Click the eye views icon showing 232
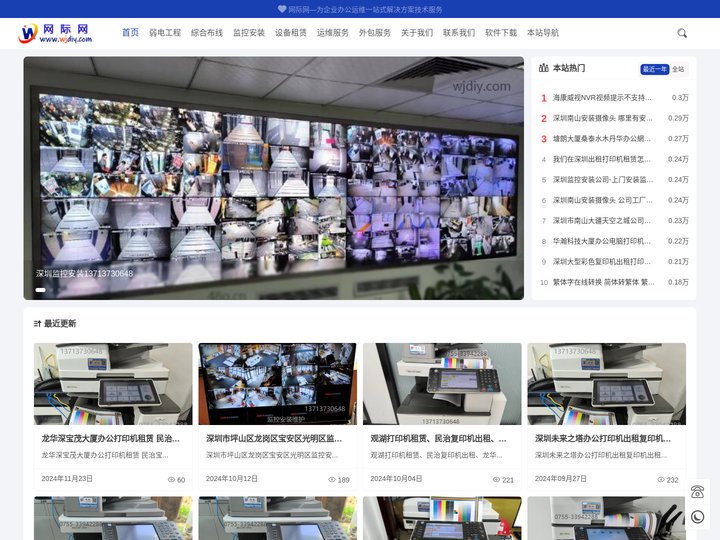This screenshot has height=540, width=720. click(x=661, y=479)
